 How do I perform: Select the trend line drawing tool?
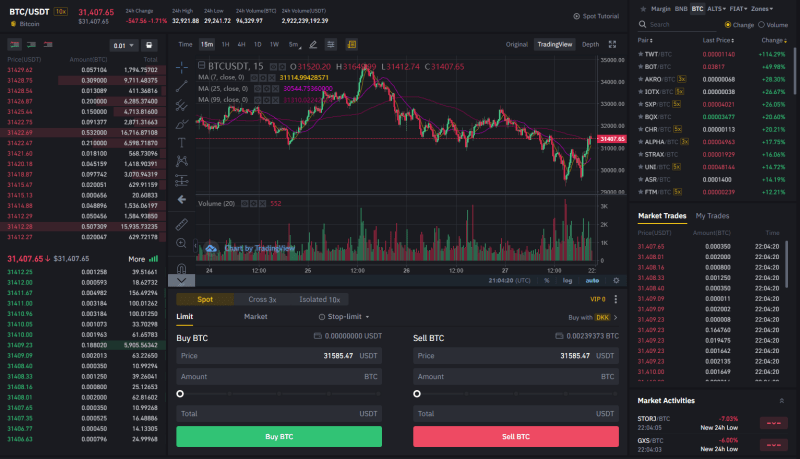coord(182,87)
